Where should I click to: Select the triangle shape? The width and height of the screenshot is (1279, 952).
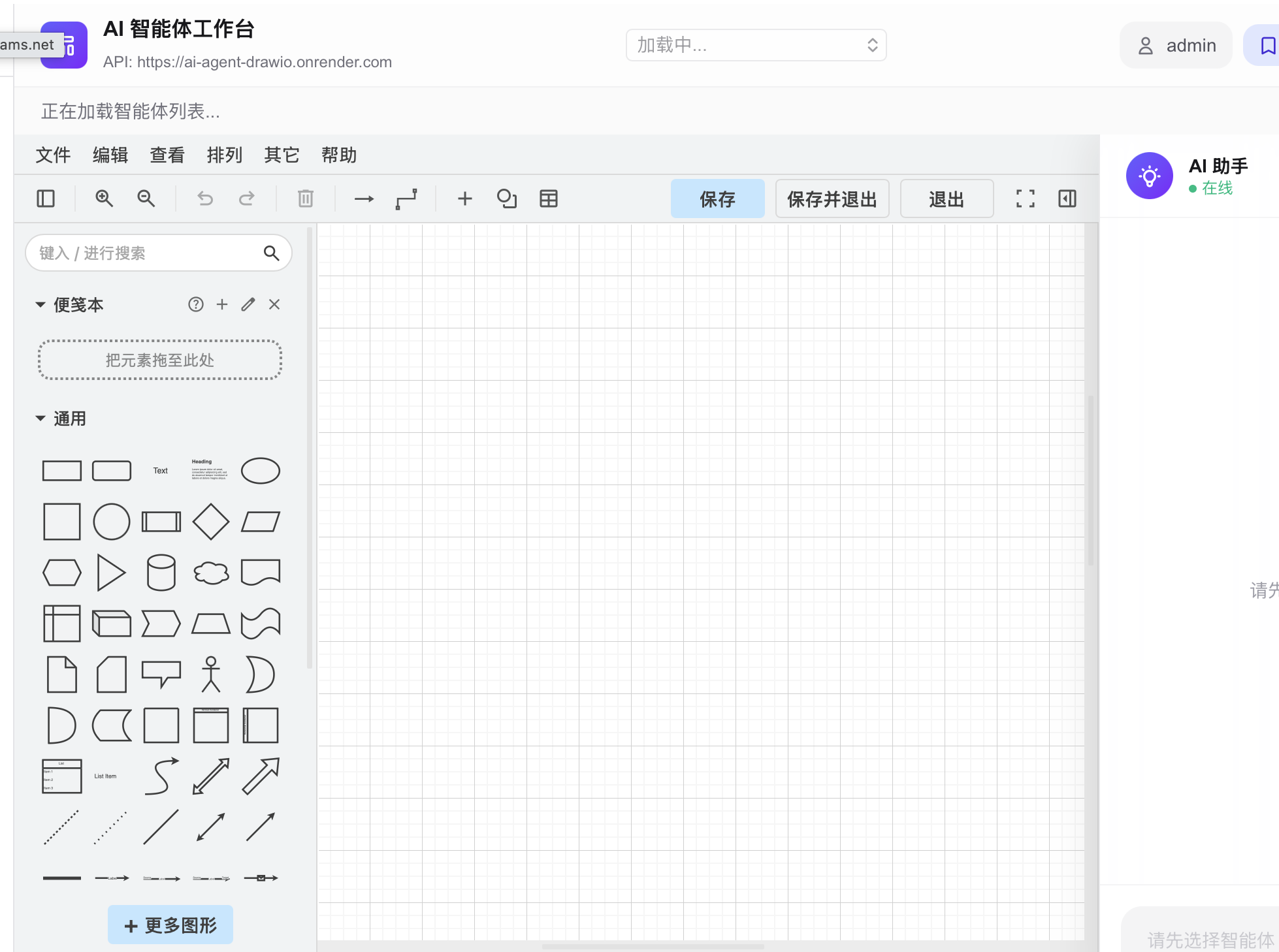[x=112, y=573]
